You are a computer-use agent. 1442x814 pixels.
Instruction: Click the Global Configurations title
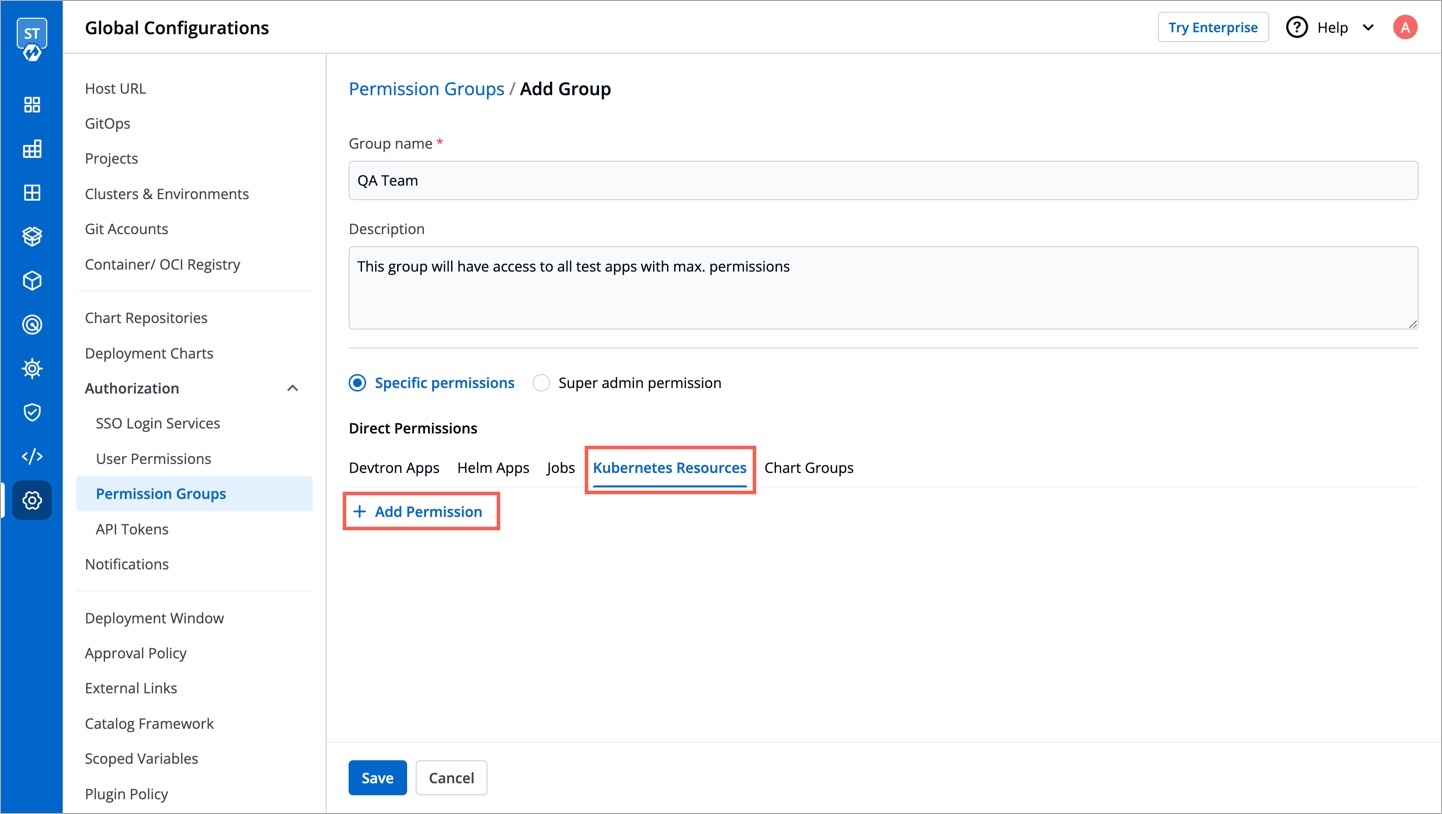(177, 28)
